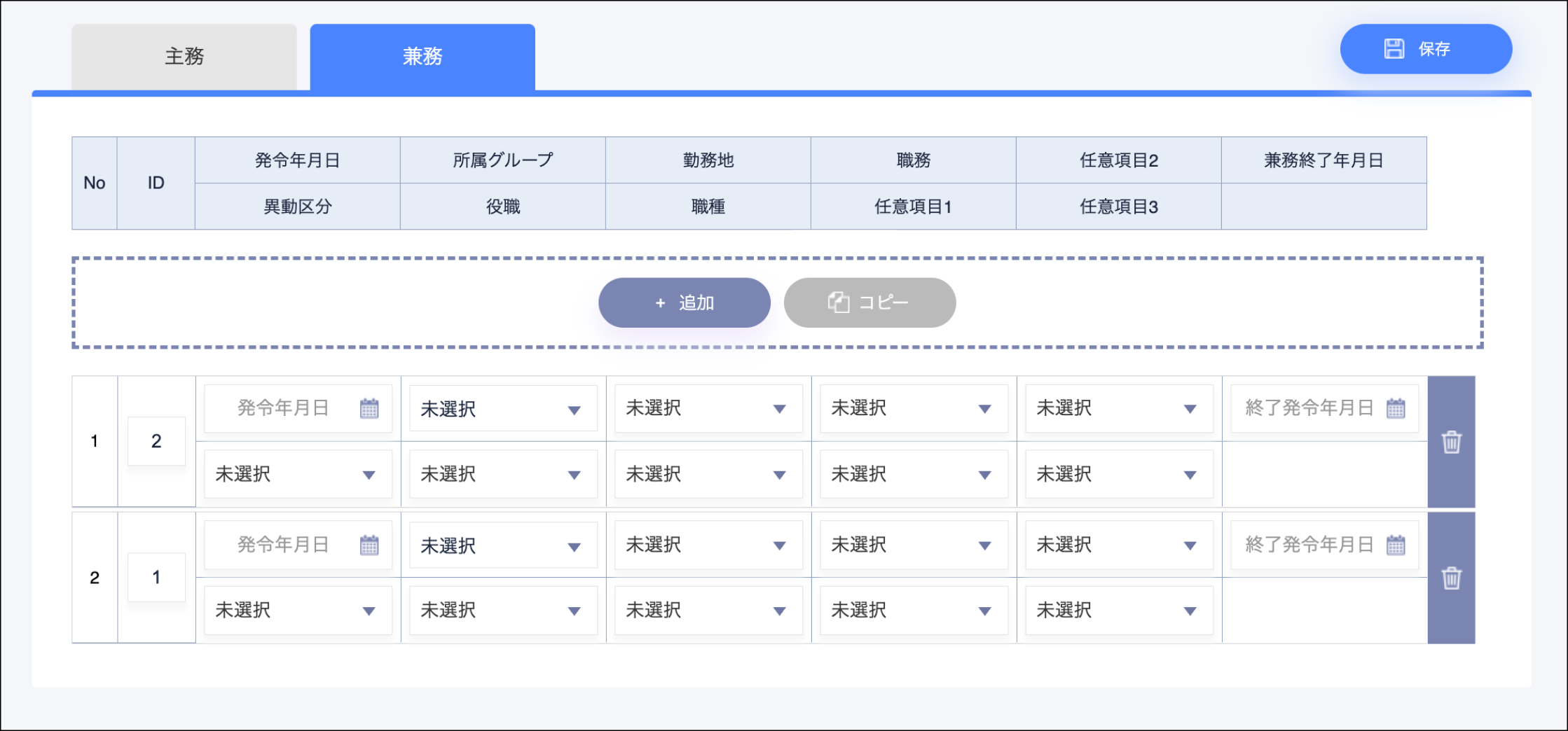Open row 2 役職 dropdown
Viewport: 1568px width, 731px height.
coord(503,611)
